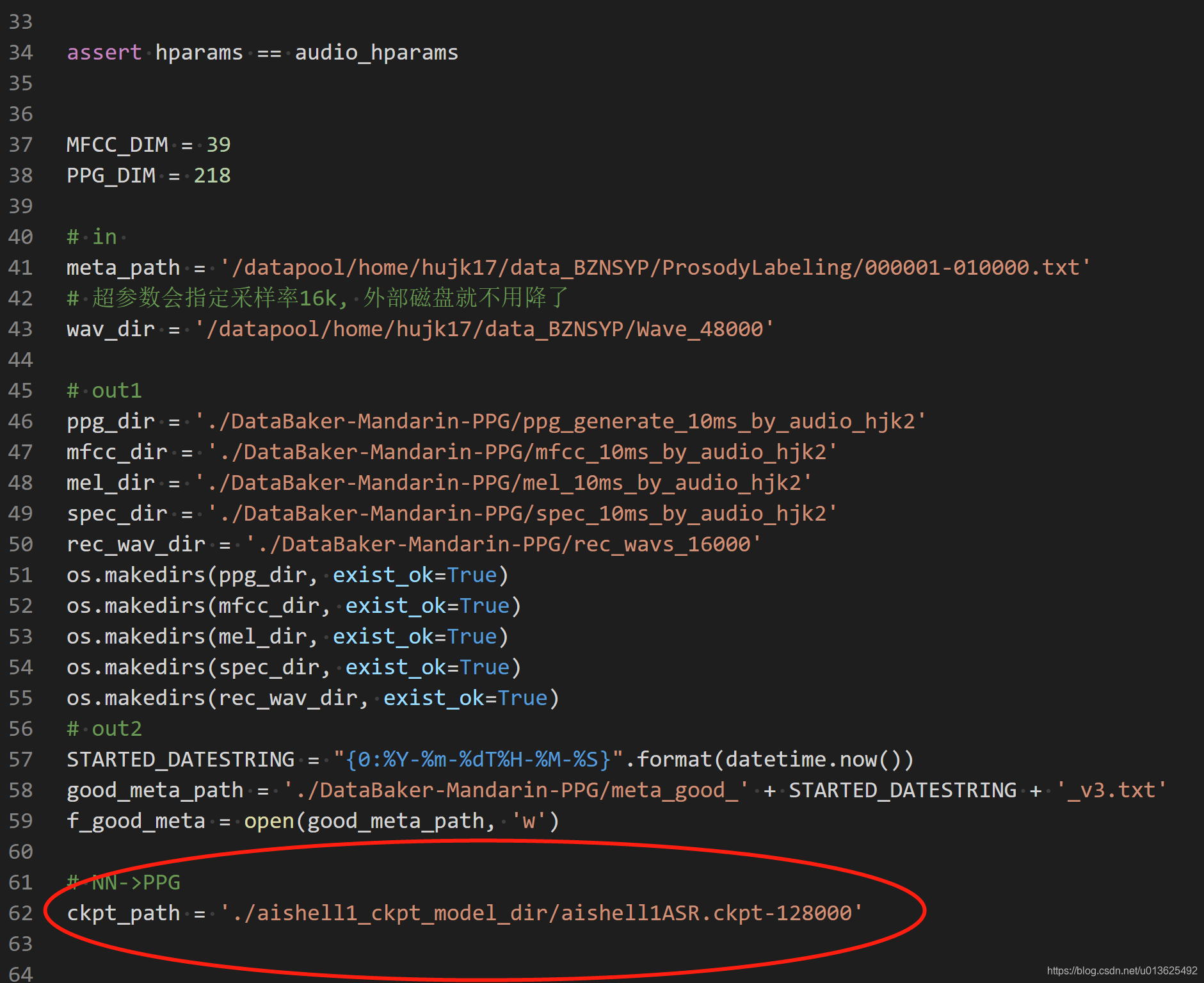Click the '# out2' comment

[104, 729]
